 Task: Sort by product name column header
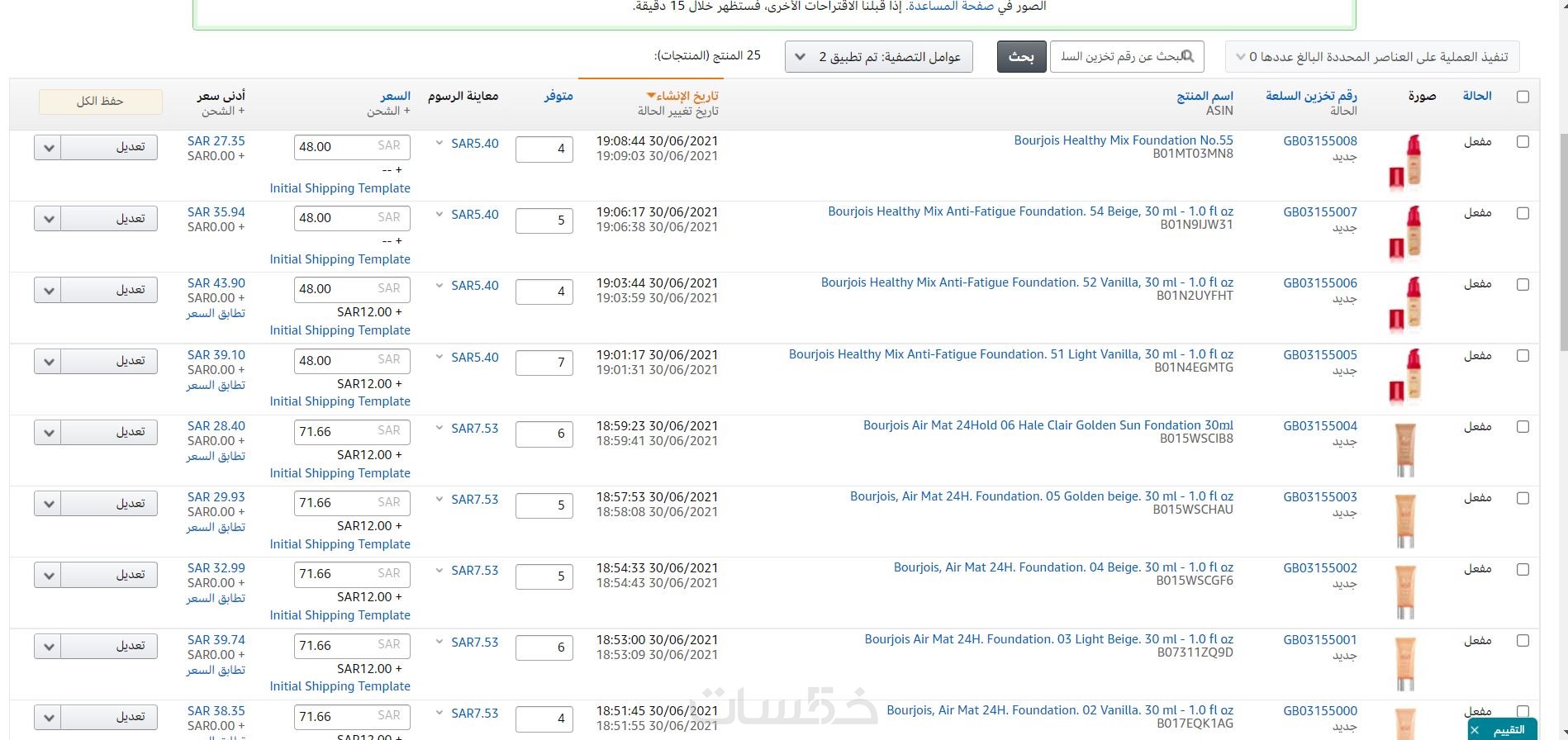[x=1205, y=96]
